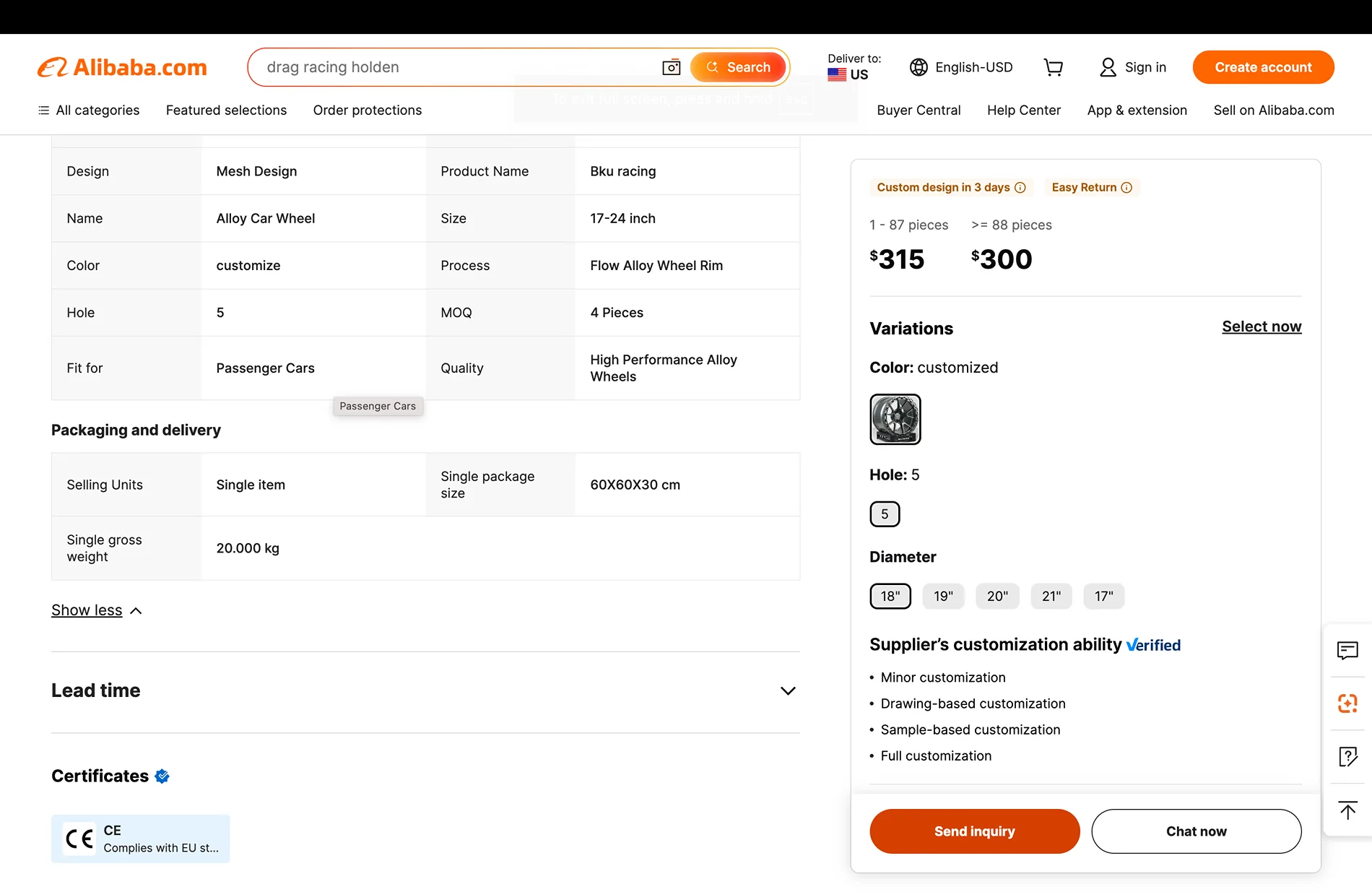Click the Alloy Car Wheel name value
1372x892 pixels.
click(x=266, y=219)
